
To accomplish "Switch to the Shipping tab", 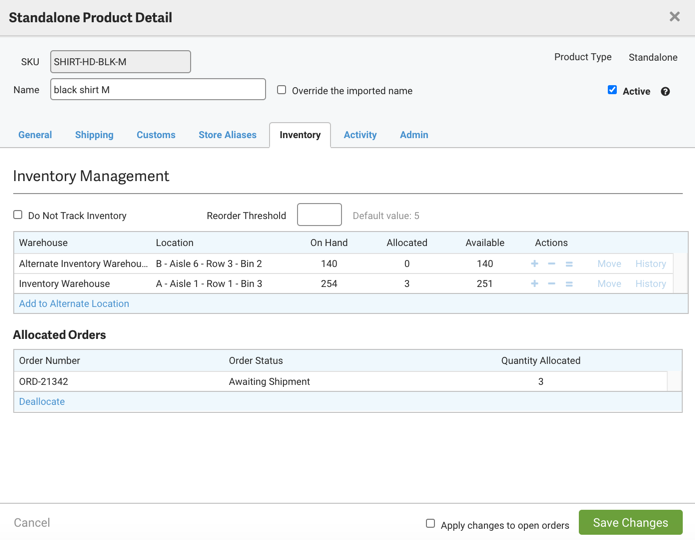I will click(x=94, y=135).
